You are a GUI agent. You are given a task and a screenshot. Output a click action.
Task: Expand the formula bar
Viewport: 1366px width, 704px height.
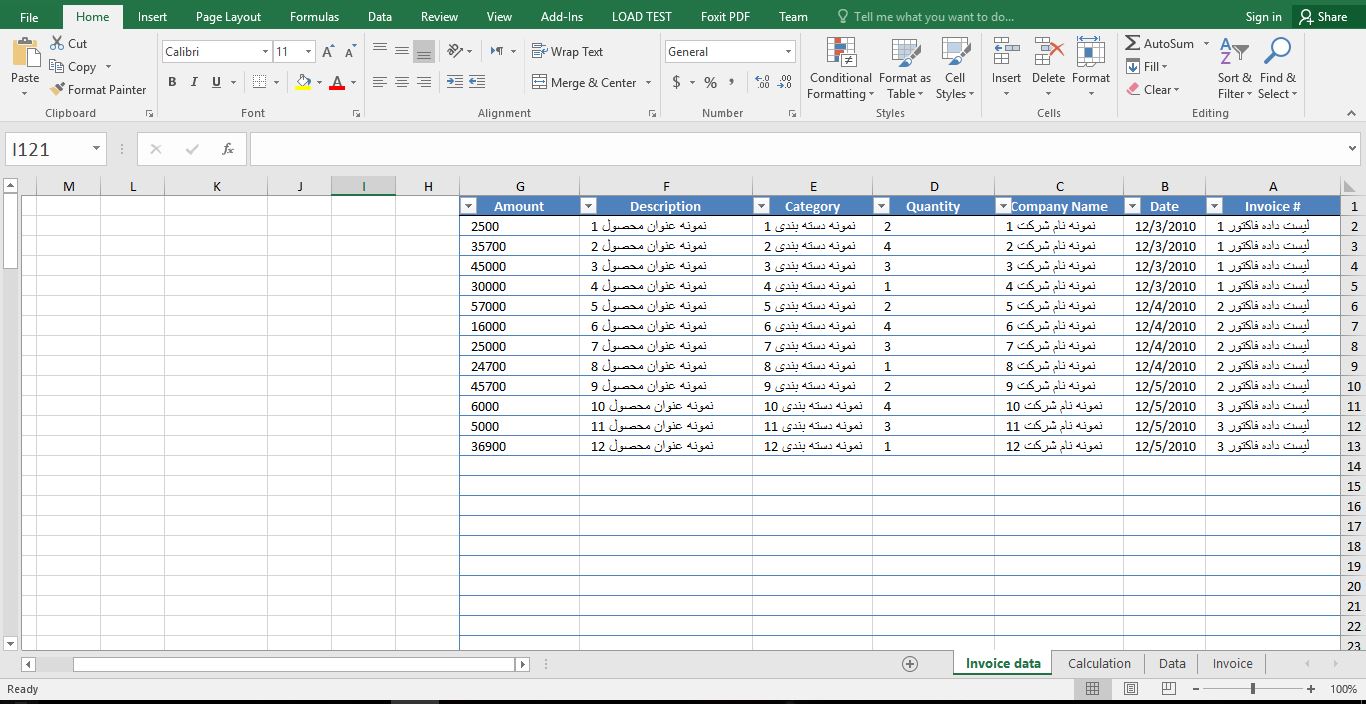[1352, 149]
